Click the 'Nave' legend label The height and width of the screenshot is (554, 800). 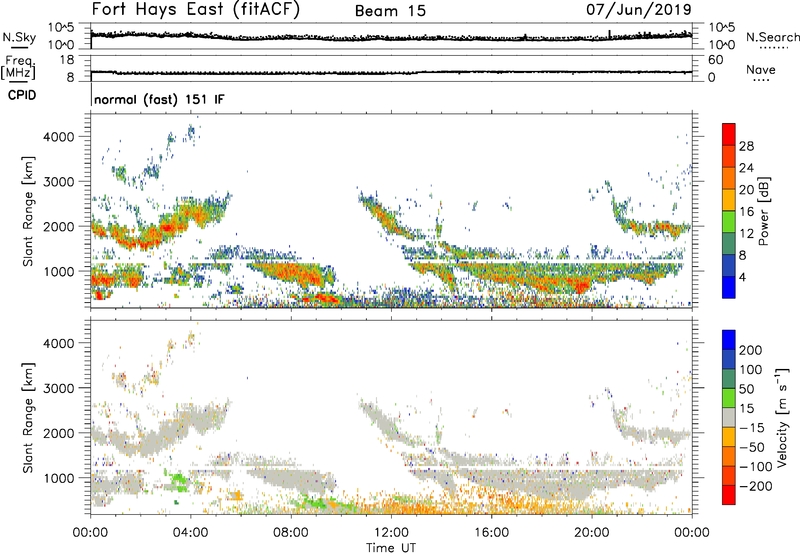pos(760,69)
